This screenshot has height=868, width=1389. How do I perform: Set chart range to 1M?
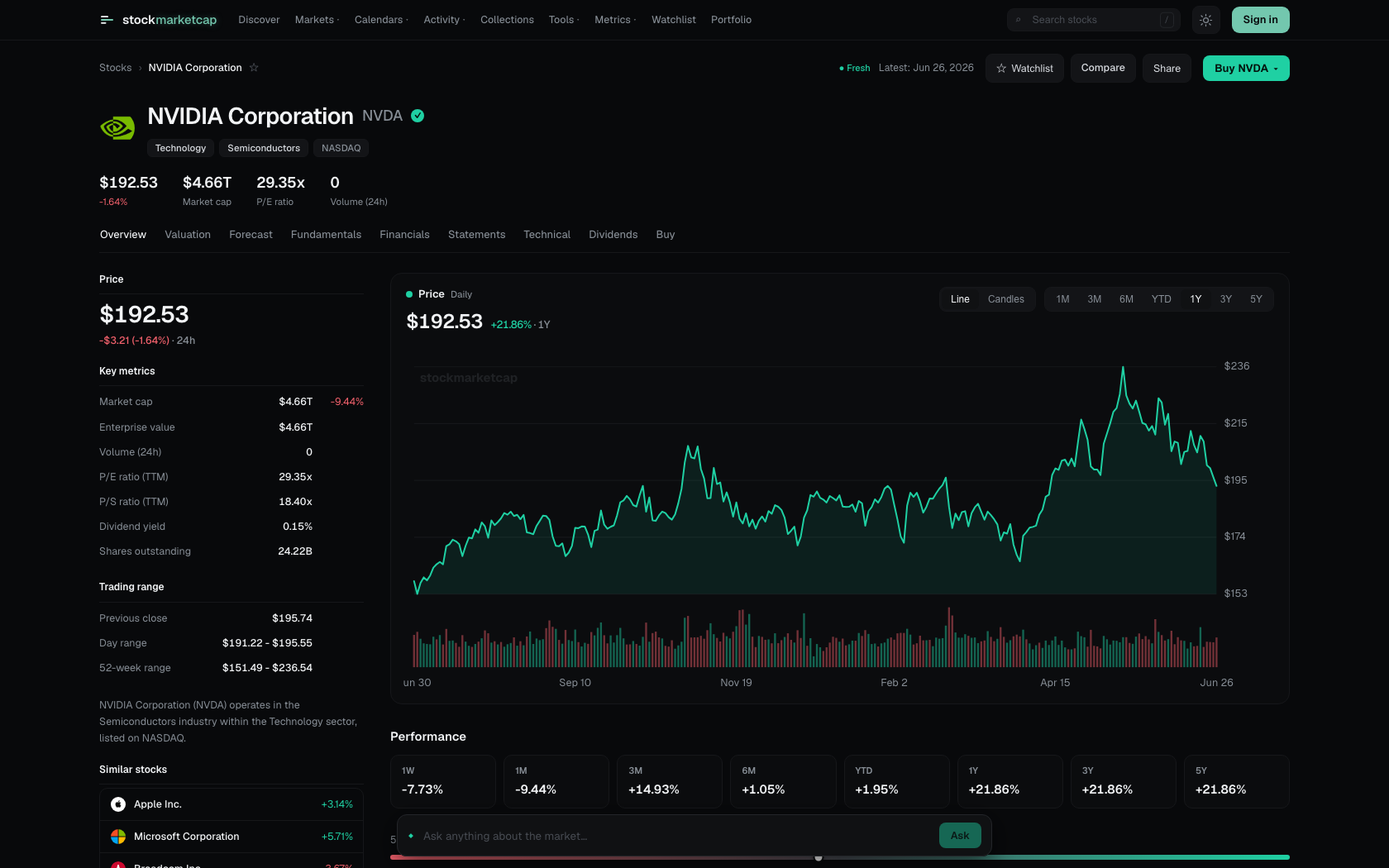tap(1062, 299)
